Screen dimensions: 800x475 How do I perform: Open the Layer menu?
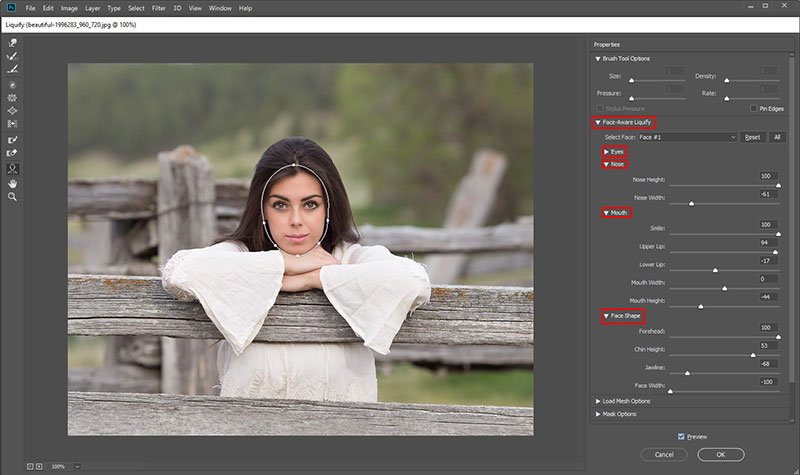[92, 8]
